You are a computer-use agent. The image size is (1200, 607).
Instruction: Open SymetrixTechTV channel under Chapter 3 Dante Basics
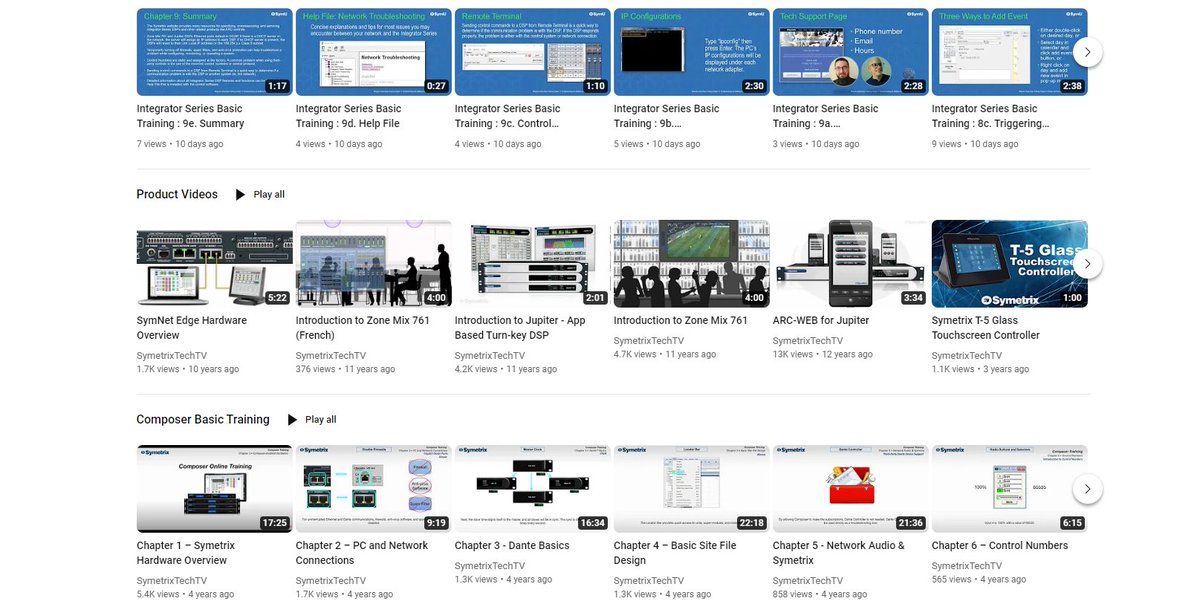click(x=490, y=566)
